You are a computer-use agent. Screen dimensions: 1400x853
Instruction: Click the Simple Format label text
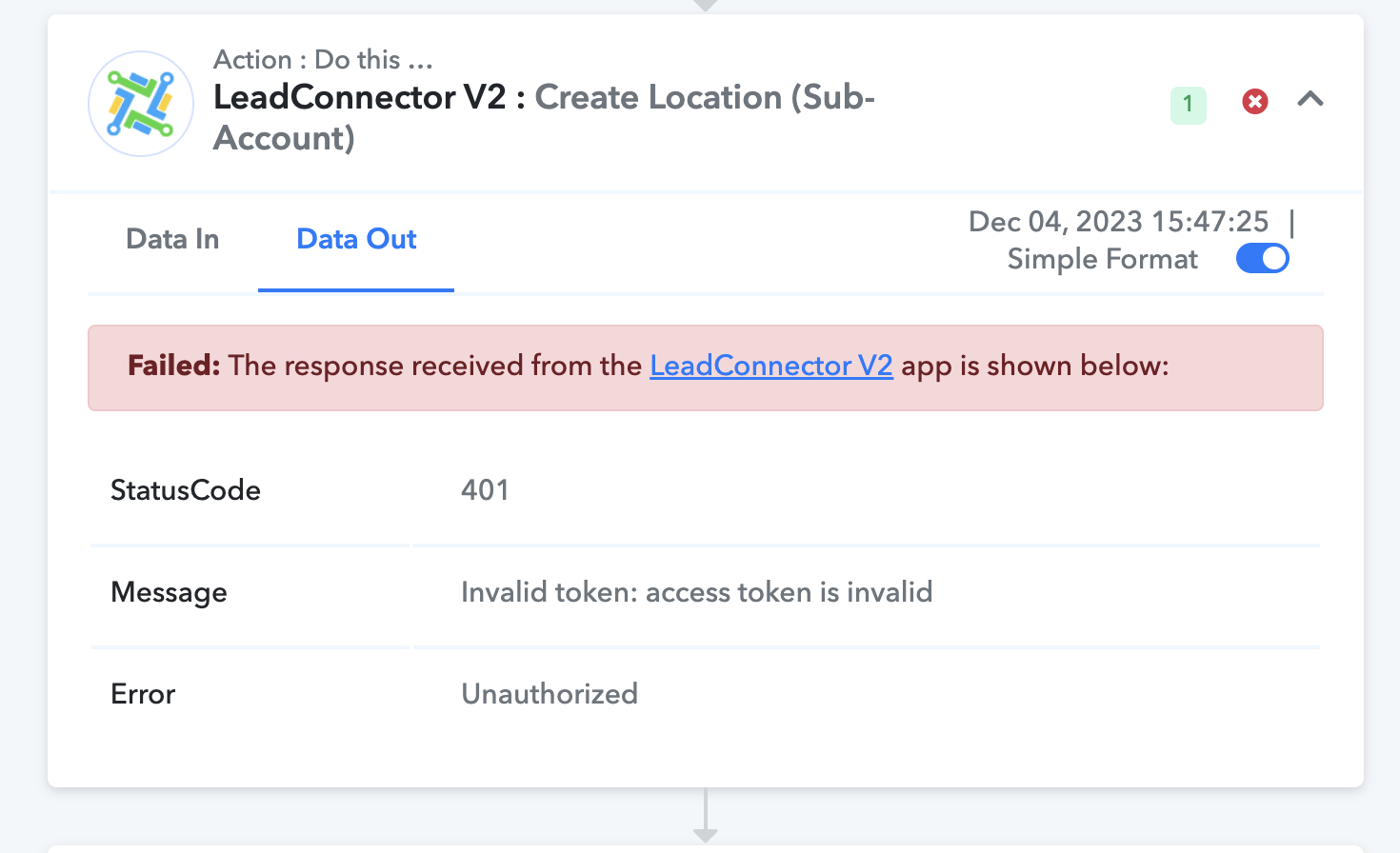point(1102,259)
